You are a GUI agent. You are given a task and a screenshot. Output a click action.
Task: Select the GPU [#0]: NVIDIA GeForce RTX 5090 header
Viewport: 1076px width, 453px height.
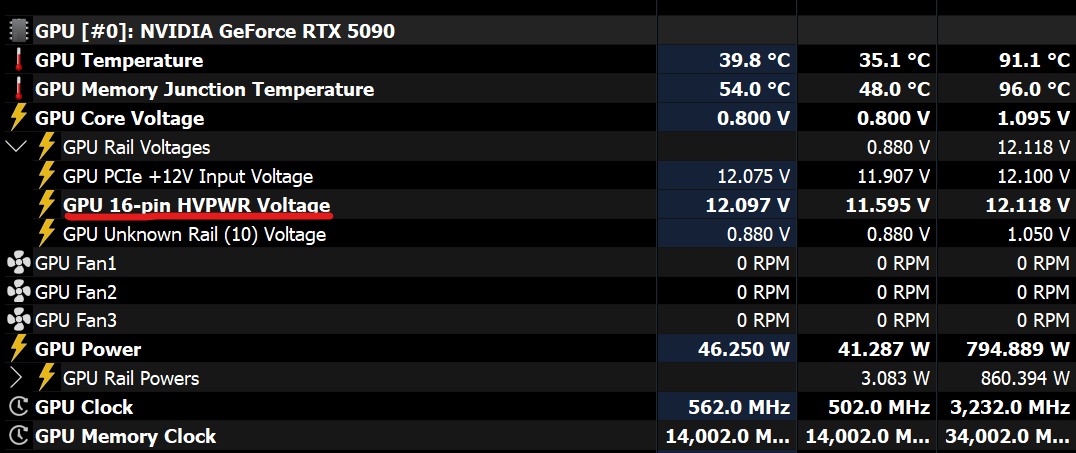[x=215, y=31]
